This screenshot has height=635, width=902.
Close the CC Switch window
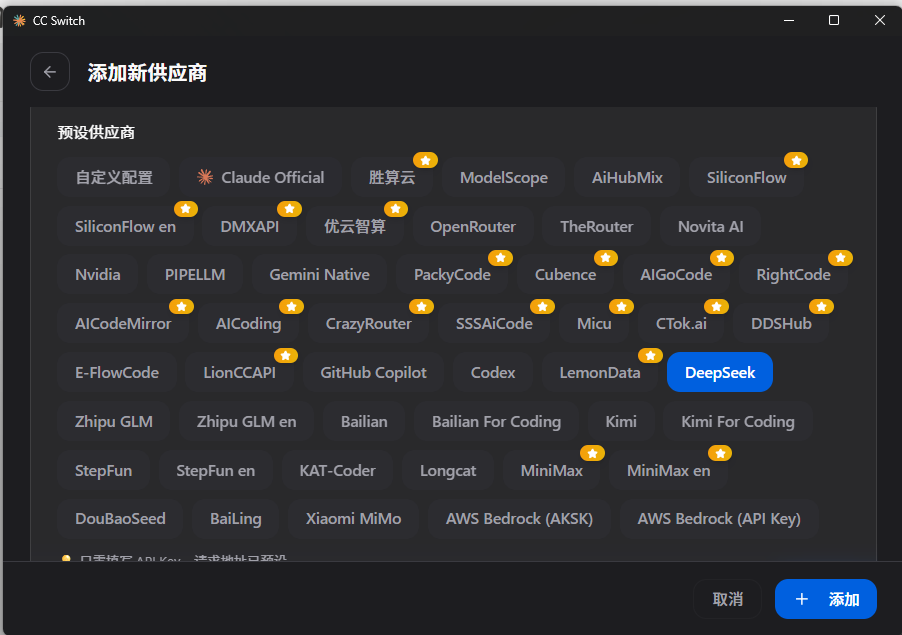click(880, 20)
